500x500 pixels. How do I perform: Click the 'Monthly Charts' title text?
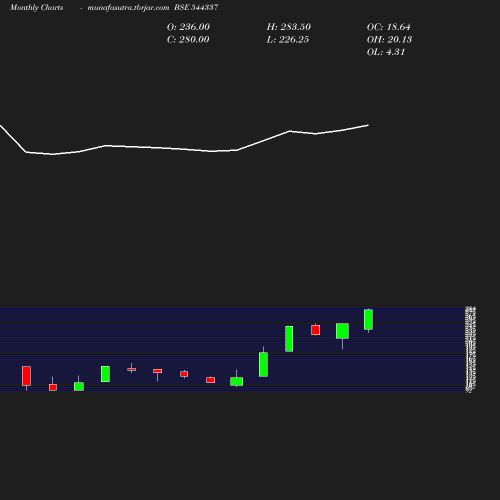click(x=36, y=8)
